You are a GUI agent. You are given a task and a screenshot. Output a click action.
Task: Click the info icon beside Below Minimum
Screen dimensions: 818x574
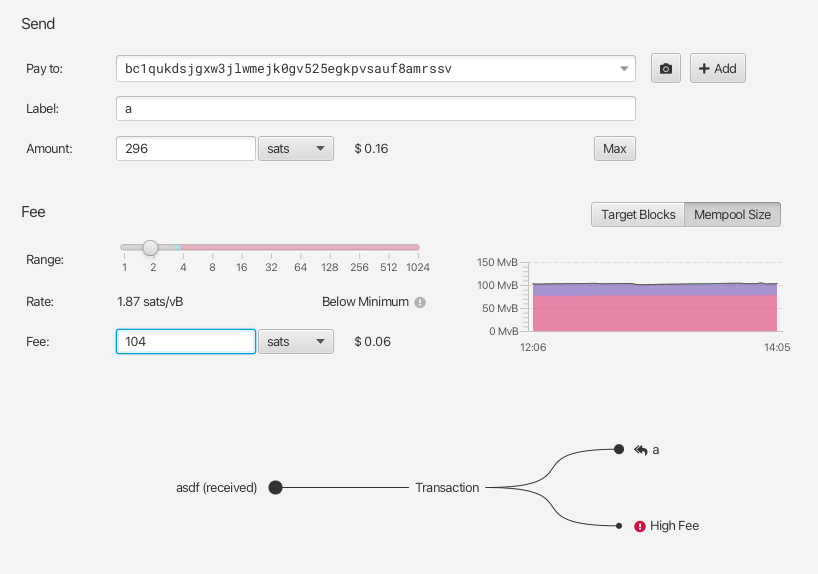tap(420, 302)
